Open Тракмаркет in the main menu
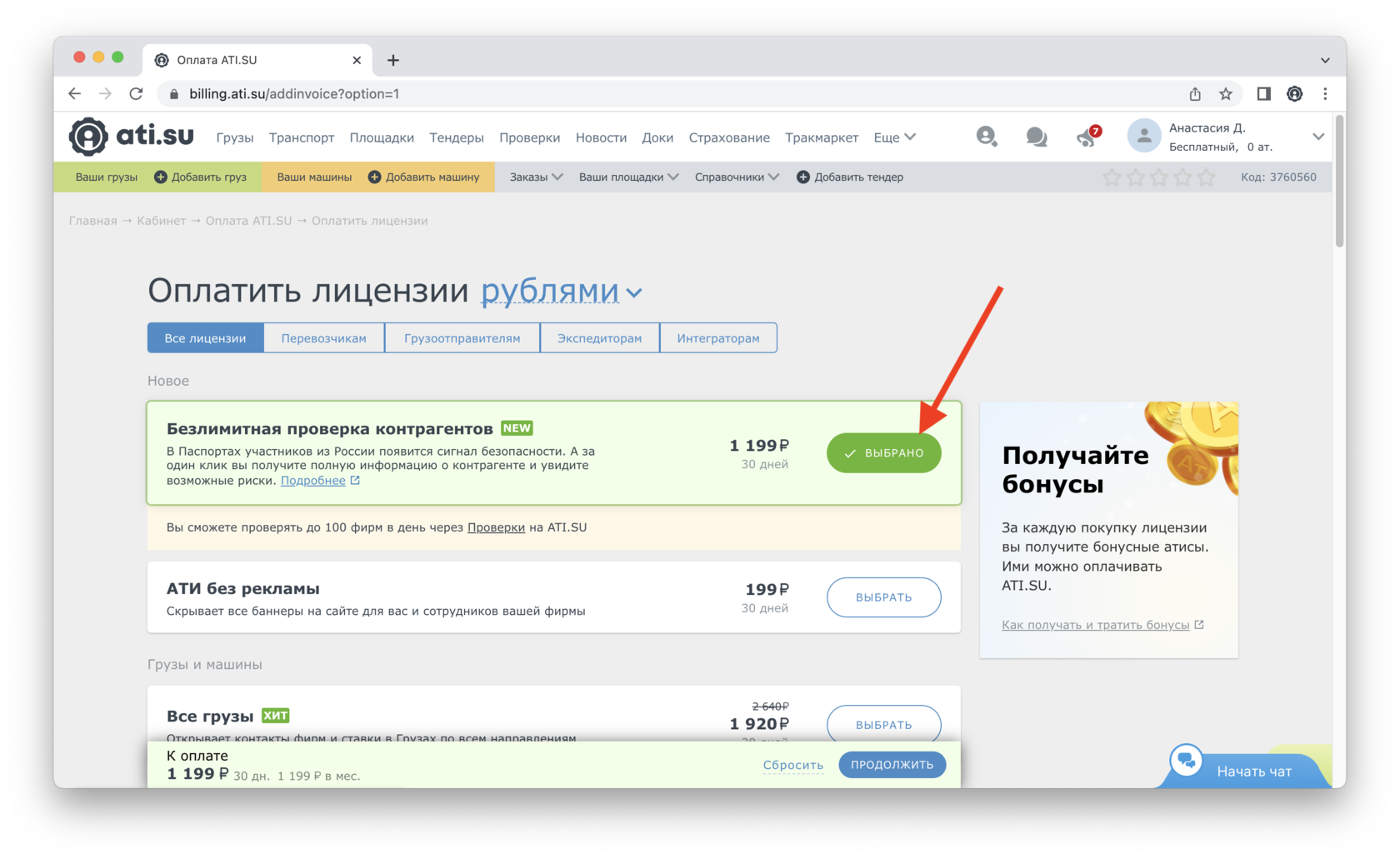Image resolution: width=1400 pixels, height=859 pixels. (822, 137)
